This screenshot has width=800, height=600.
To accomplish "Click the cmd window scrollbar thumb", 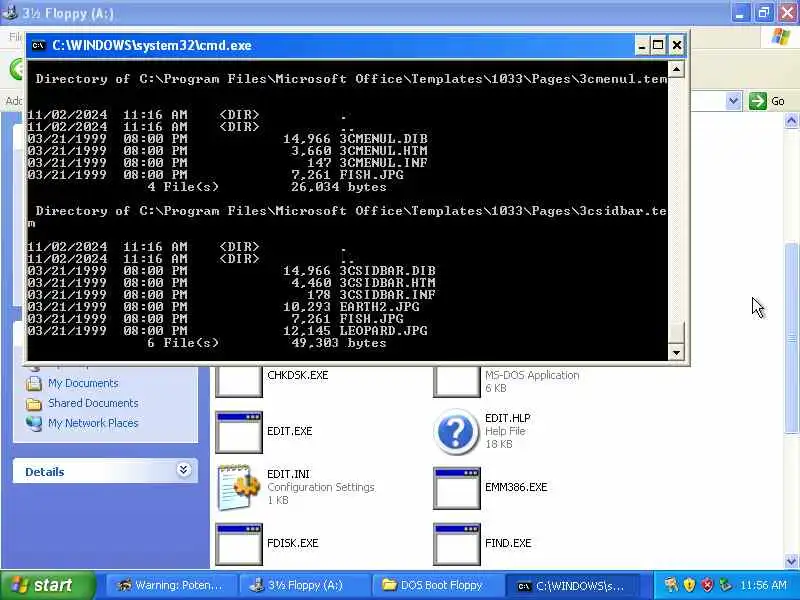I will [x=676, y=333].
